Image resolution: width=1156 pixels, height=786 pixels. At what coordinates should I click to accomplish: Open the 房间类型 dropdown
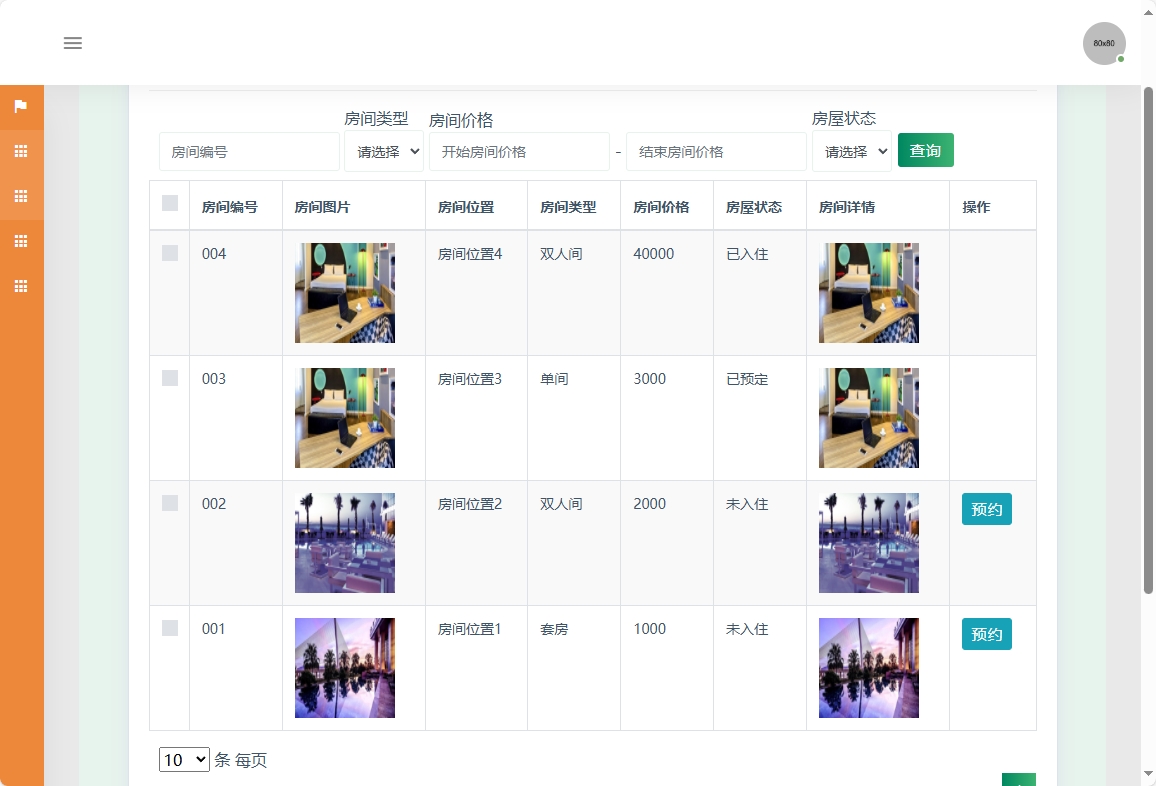[x=384, y=151]
